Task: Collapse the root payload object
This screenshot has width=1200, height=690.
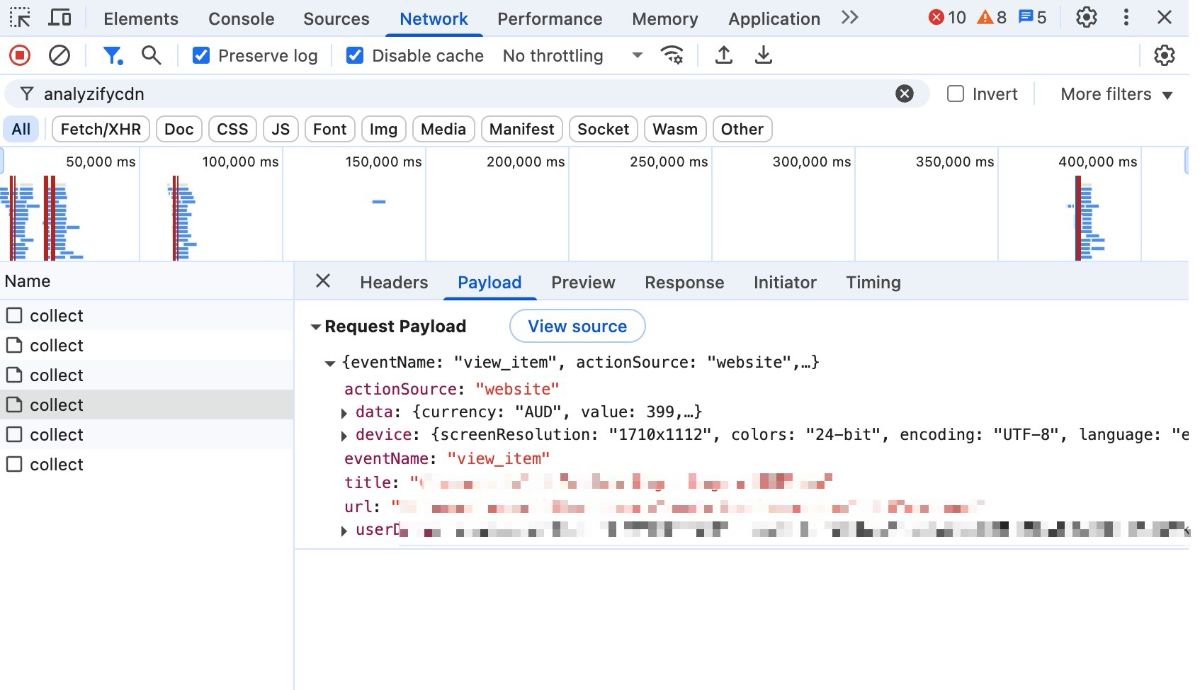Action: [330, 362]
